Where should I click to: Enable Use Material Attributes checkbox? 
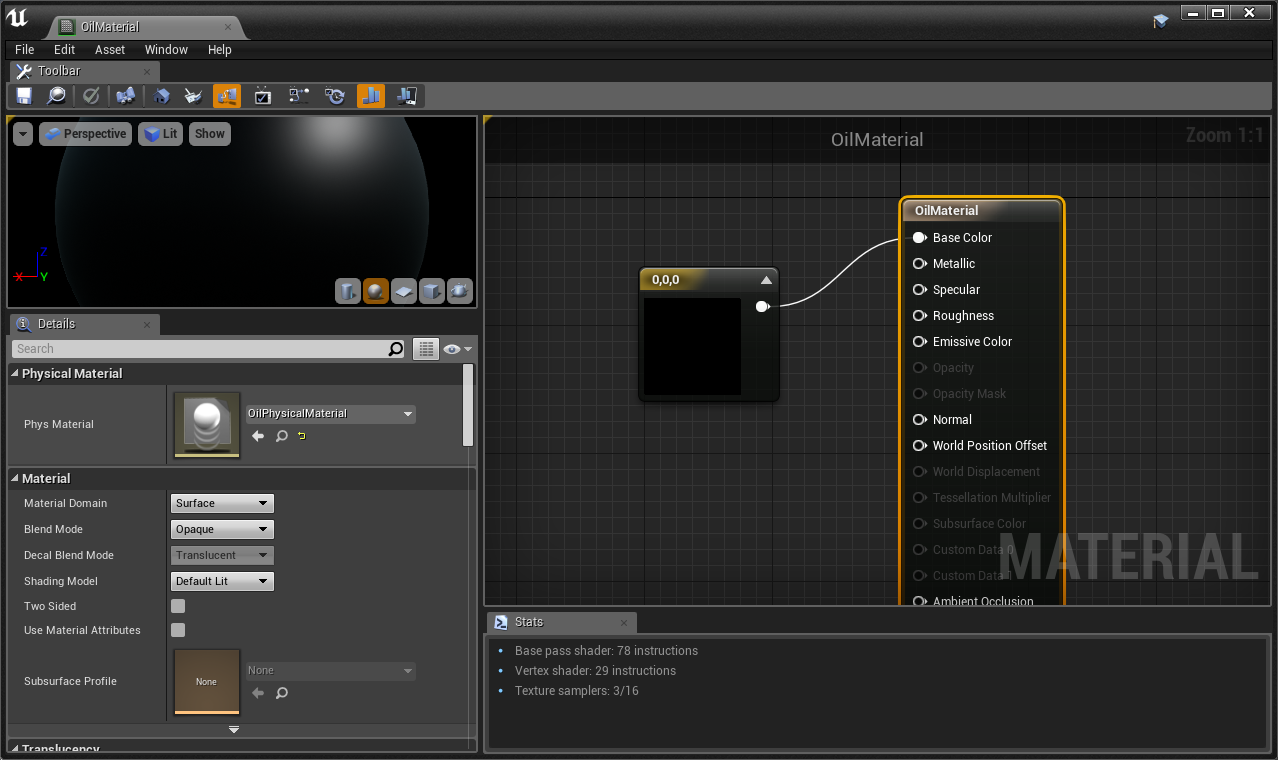click(178, 630)
